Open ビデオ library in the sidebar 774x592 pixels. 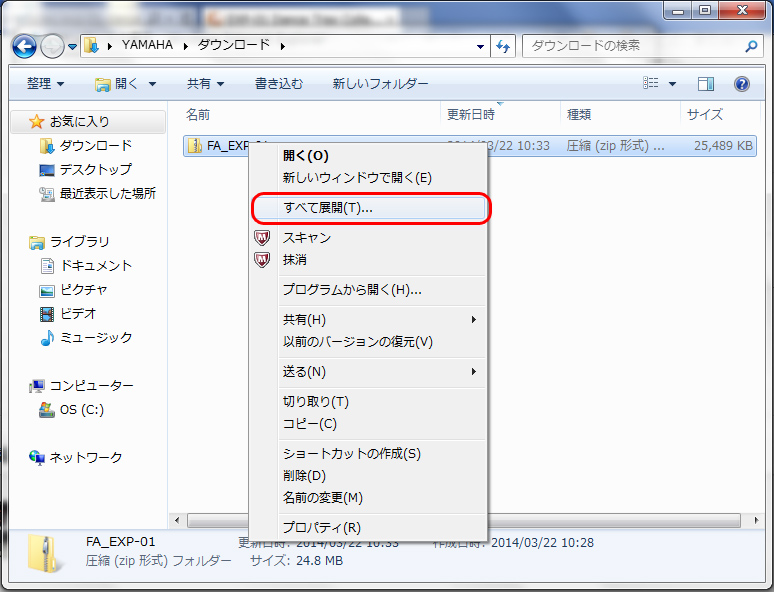(78, 314)
